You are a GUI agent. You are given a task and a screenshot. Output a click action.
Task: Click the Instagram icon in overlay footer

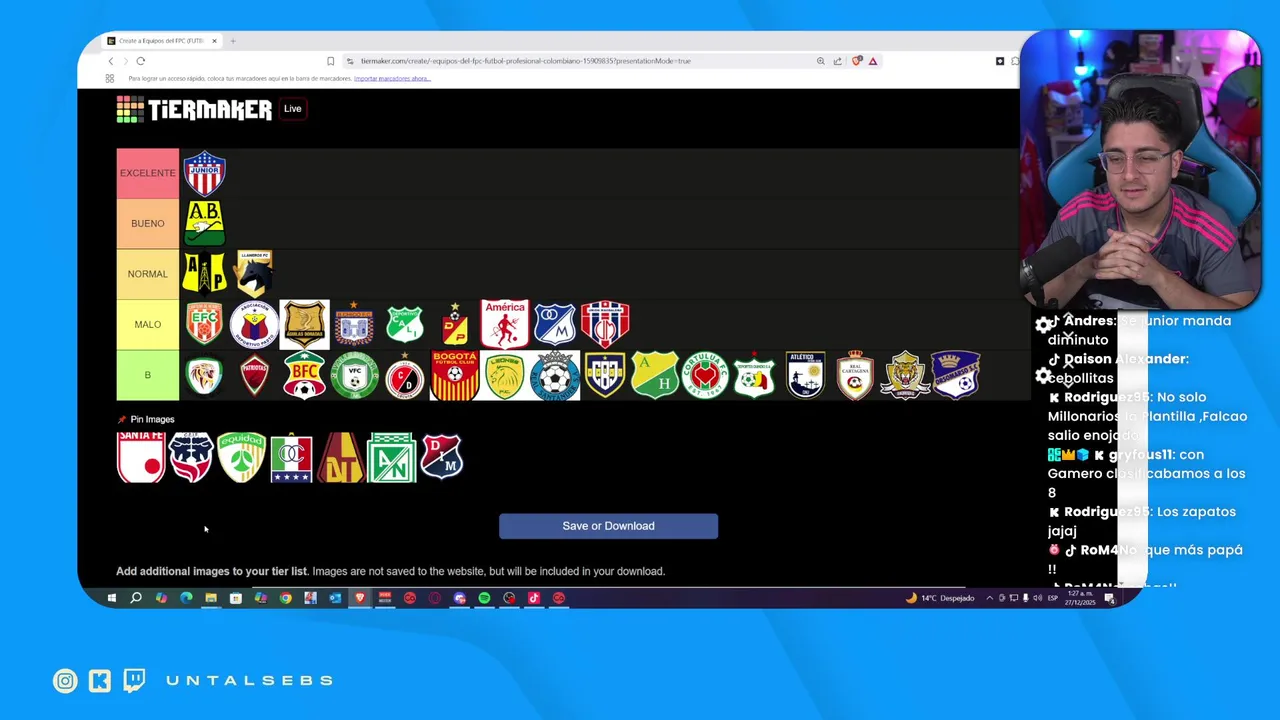tap(65, 681)
